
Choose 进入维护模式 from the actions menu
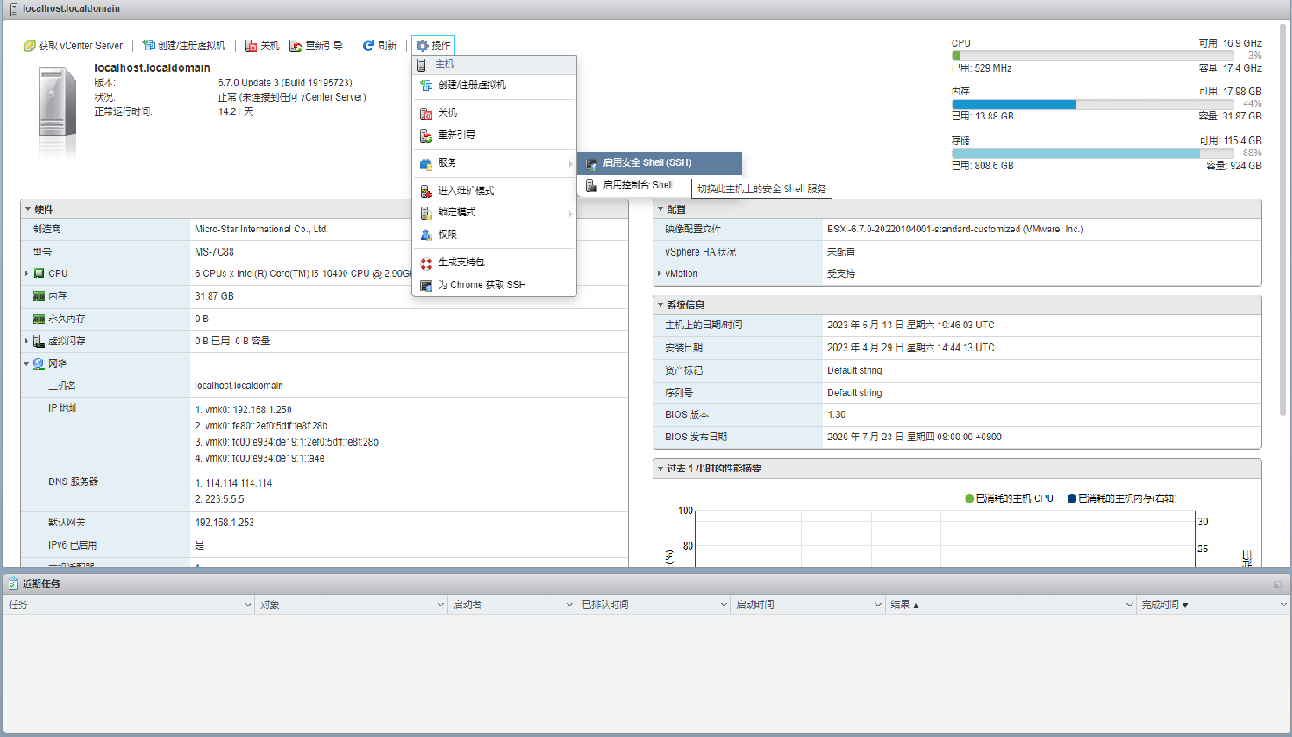coord(494,191)
